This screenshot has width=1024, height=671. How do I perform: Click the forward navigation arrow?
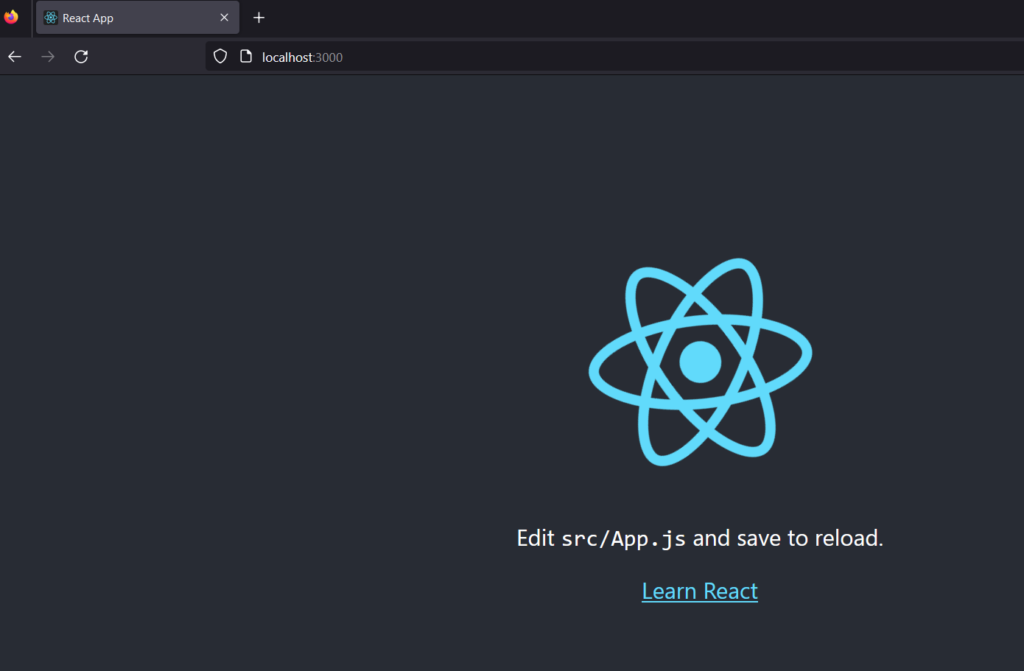(x=47, y=56)
